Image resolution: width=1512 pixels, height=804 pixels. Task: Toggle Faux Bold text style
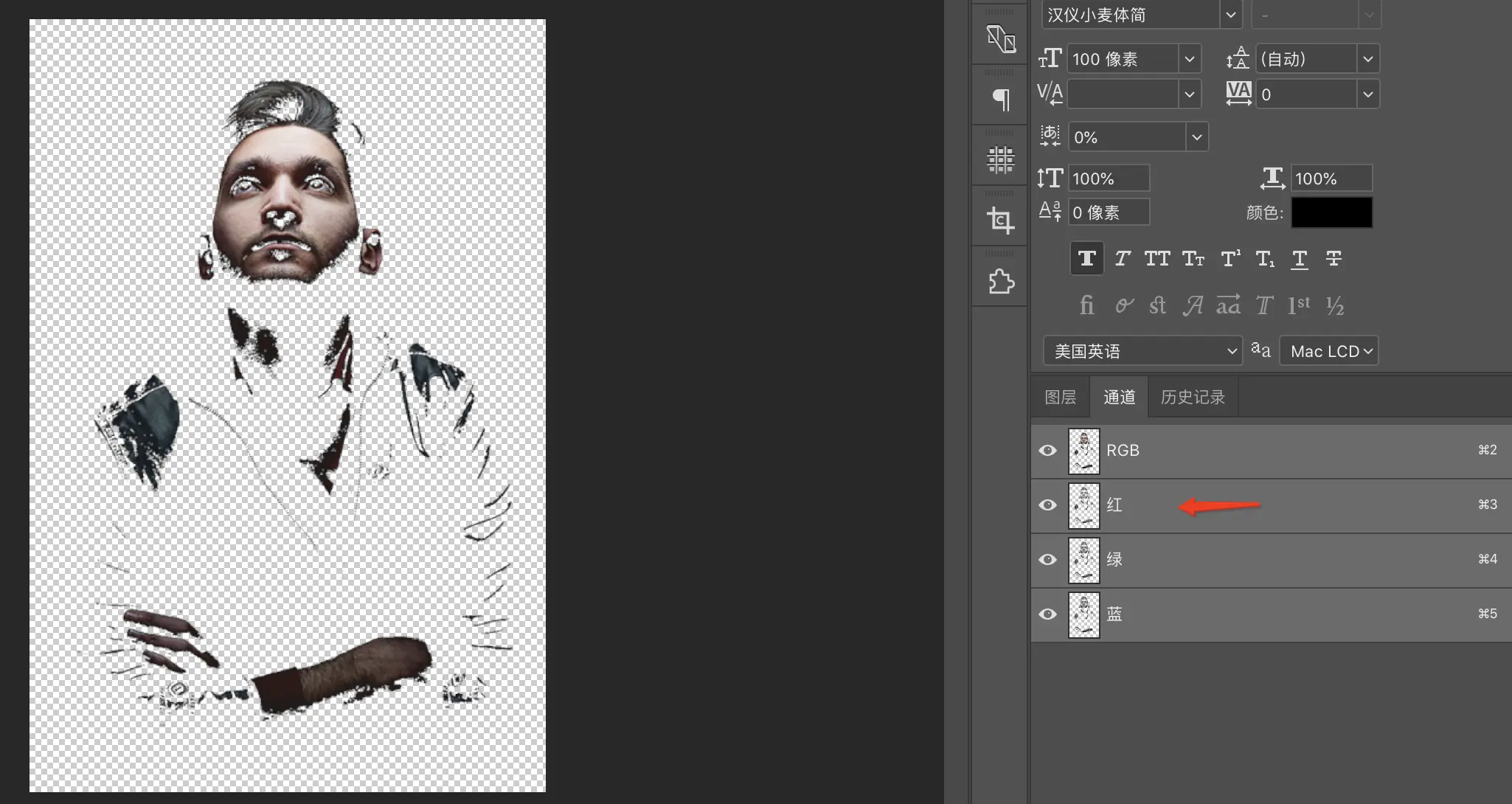(1086, 259)
